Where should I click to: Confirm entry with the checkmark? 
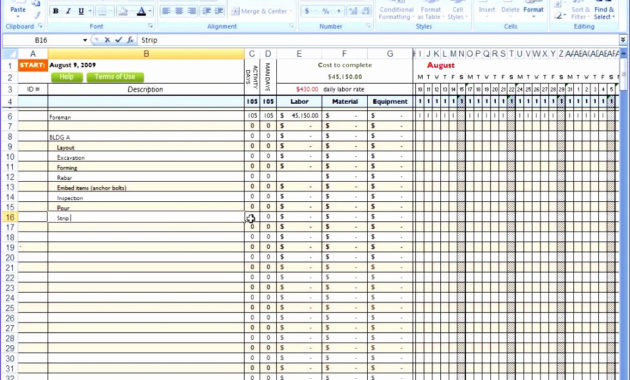click(119, 40)
